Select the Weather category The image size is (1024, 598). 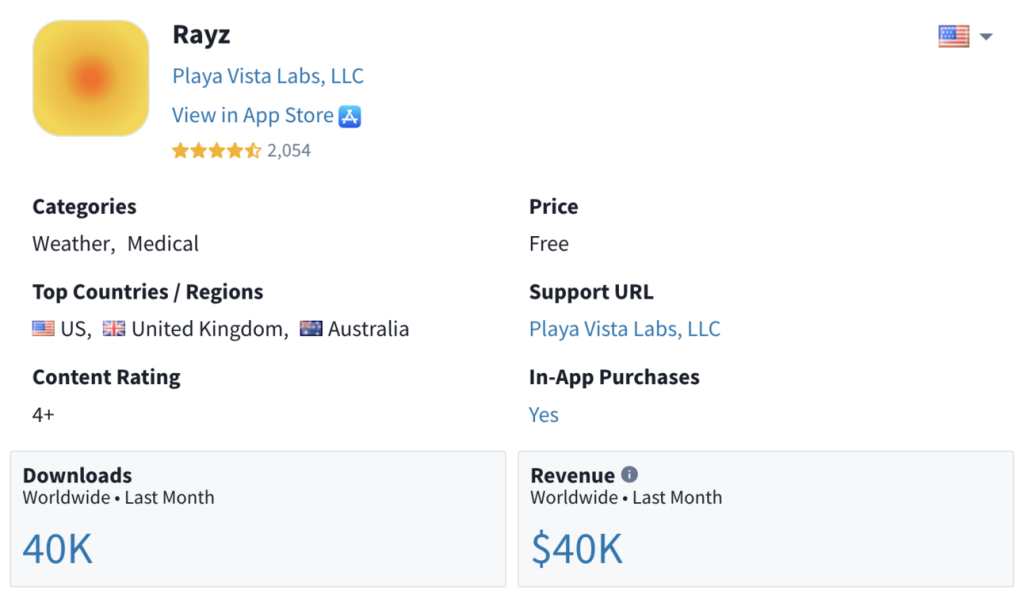(72, 244)
